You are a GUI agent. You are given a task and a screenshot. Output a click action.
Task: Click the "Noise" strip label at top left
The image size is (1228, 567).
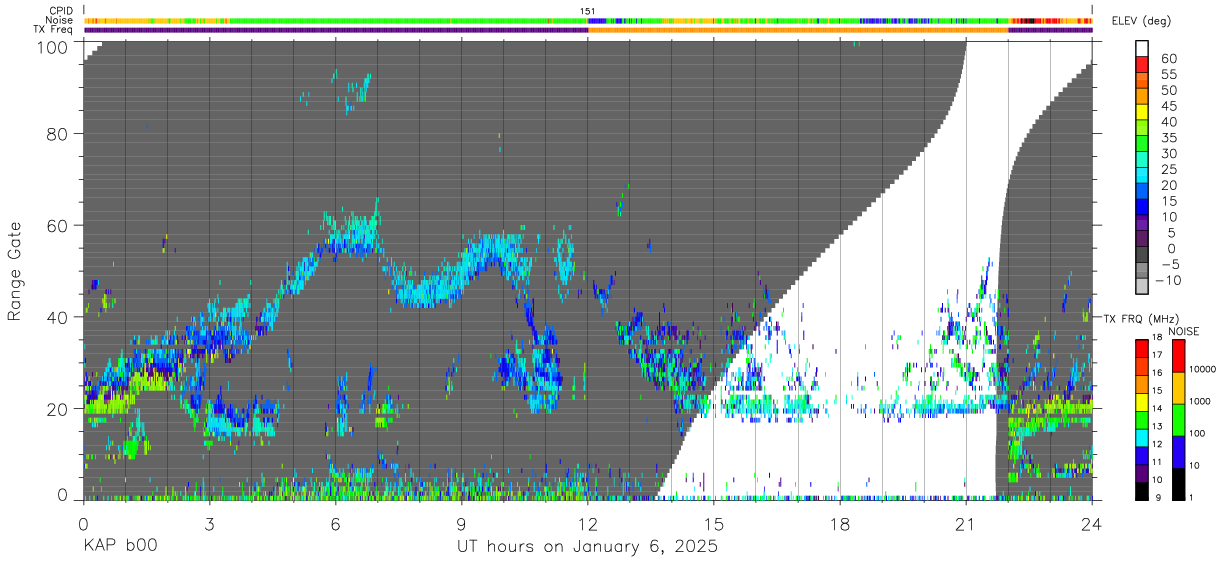(60, 20)
